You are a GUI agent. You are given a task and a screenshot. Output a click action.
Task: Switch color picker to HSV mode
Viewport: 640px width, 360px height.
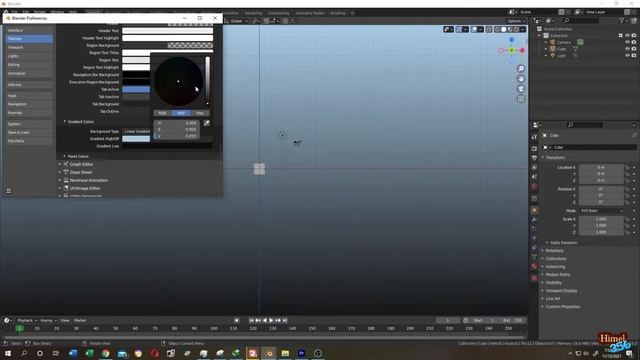[x=181, y=113]
